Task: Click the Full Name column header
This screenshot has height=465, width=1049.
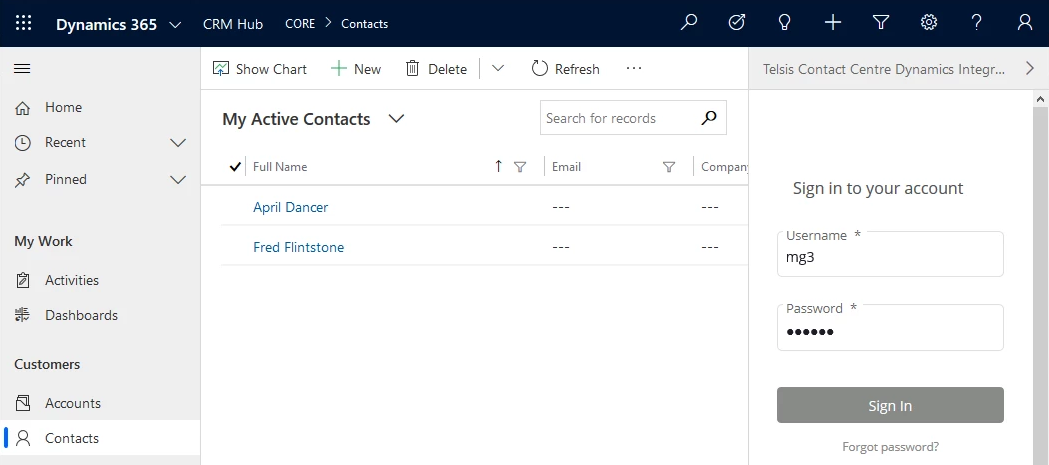Action: [x=280, y=167]
